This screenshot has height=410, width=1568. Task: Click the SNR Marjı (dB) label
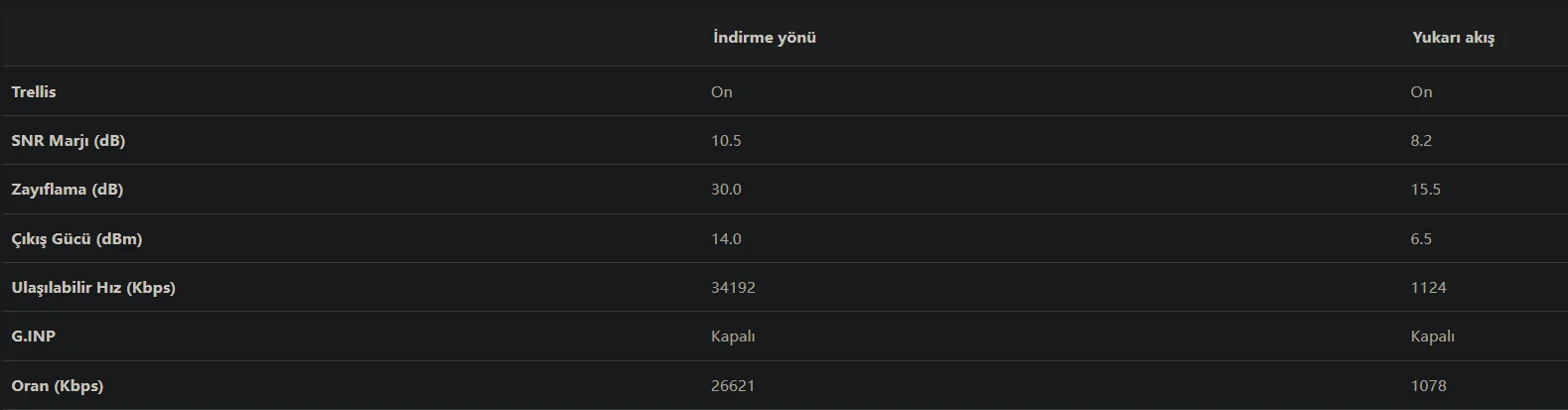point(69,141)
